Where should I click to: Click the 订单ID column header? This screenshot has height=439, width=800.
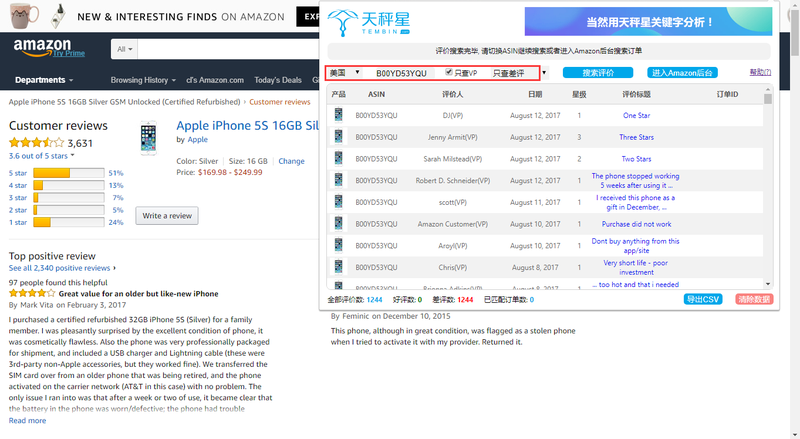[x=727, y=94]
